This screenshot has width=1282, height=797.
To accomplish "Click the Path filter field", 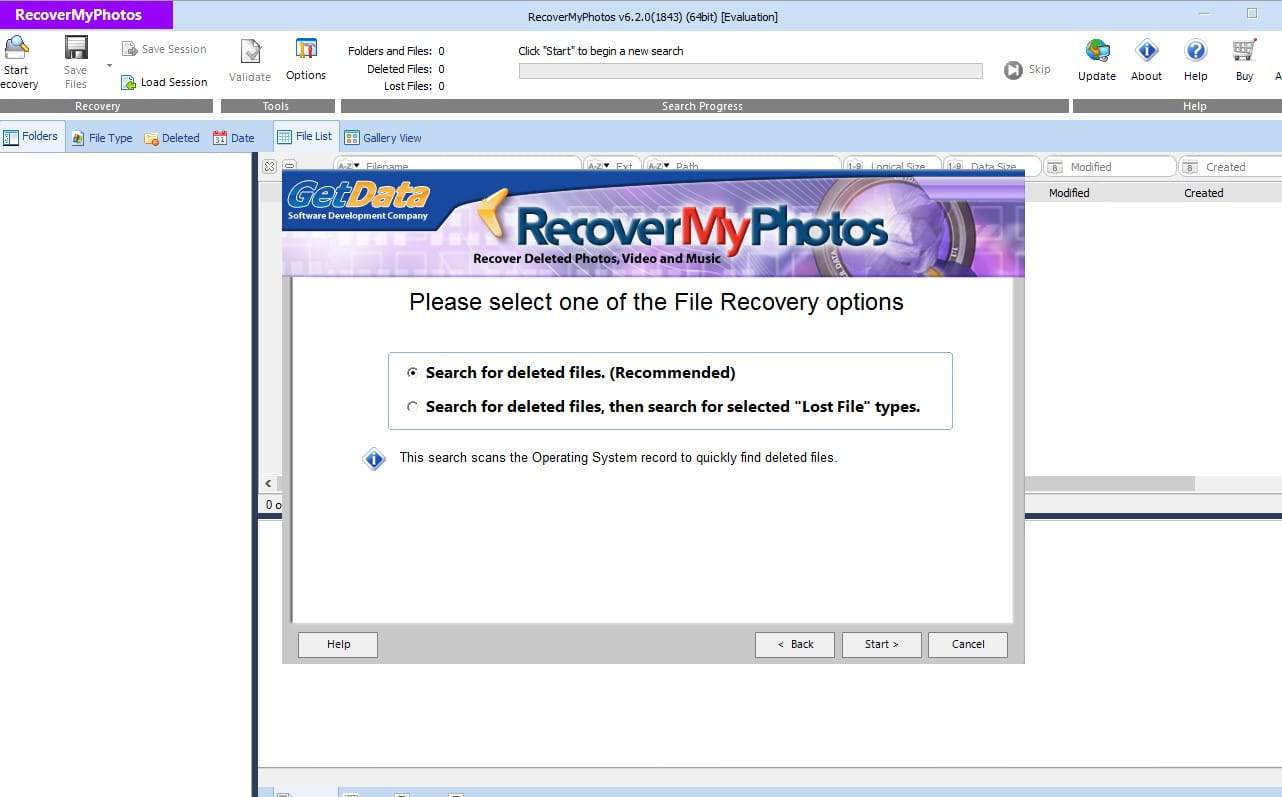I will pos(742,166).
